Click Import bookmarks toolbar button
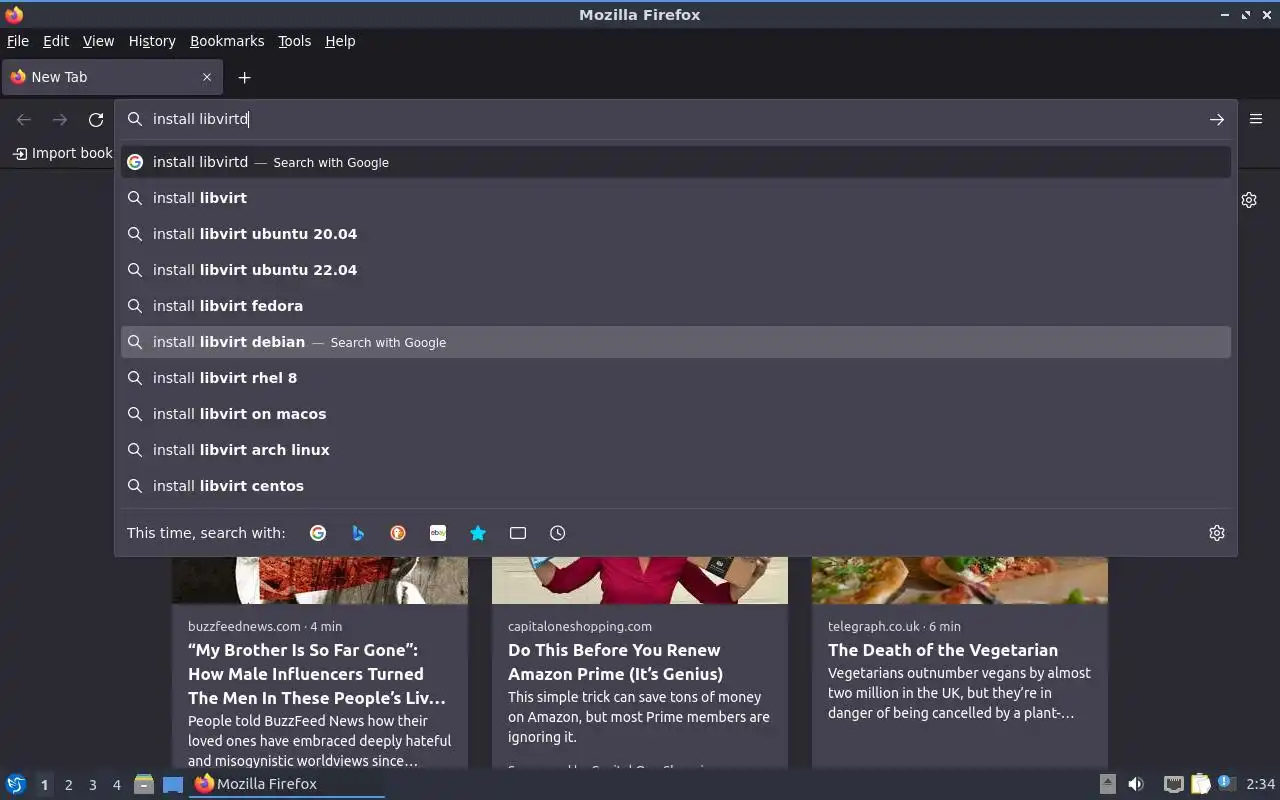 coord(62,153)
